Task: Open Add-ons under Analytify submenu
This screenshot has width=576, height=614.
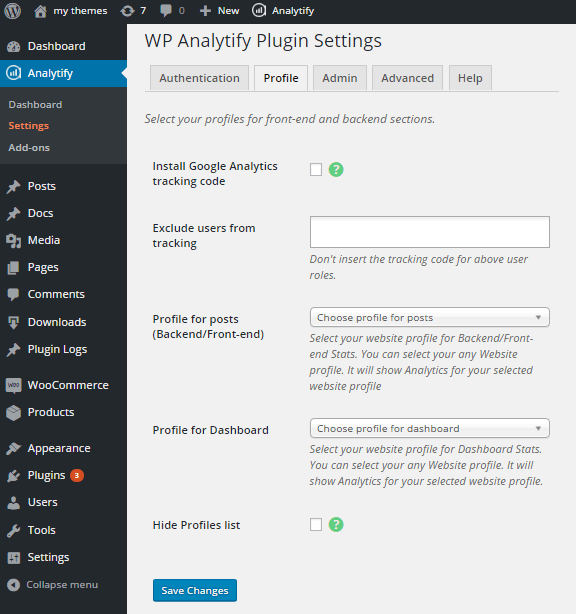Action: (29, 148)
